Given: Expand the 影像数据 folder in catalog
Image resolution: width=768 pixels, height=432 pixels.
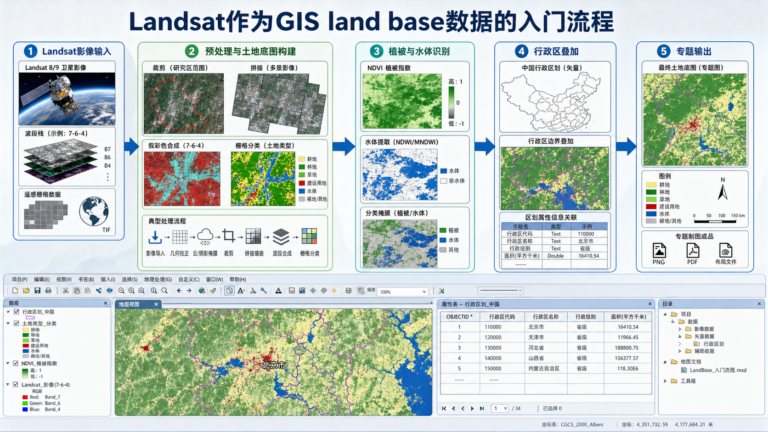Looking at the screenshot, I should tap(680, 329).
